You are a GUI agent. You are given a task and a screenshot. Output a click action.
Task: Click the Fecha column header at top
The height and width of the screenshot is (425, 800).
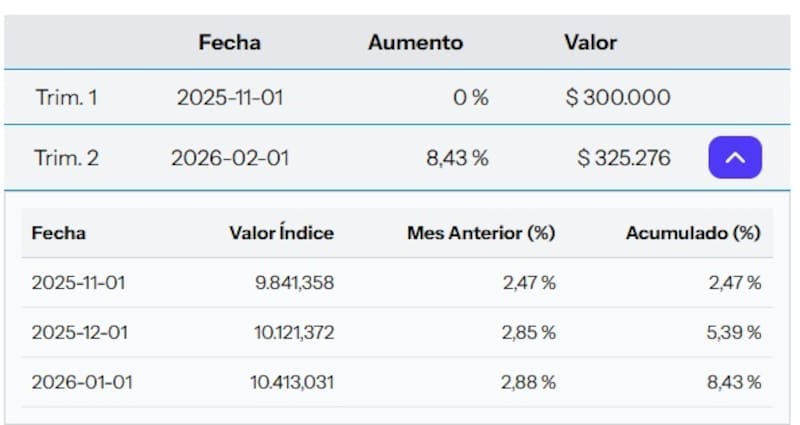coord(229,42)
